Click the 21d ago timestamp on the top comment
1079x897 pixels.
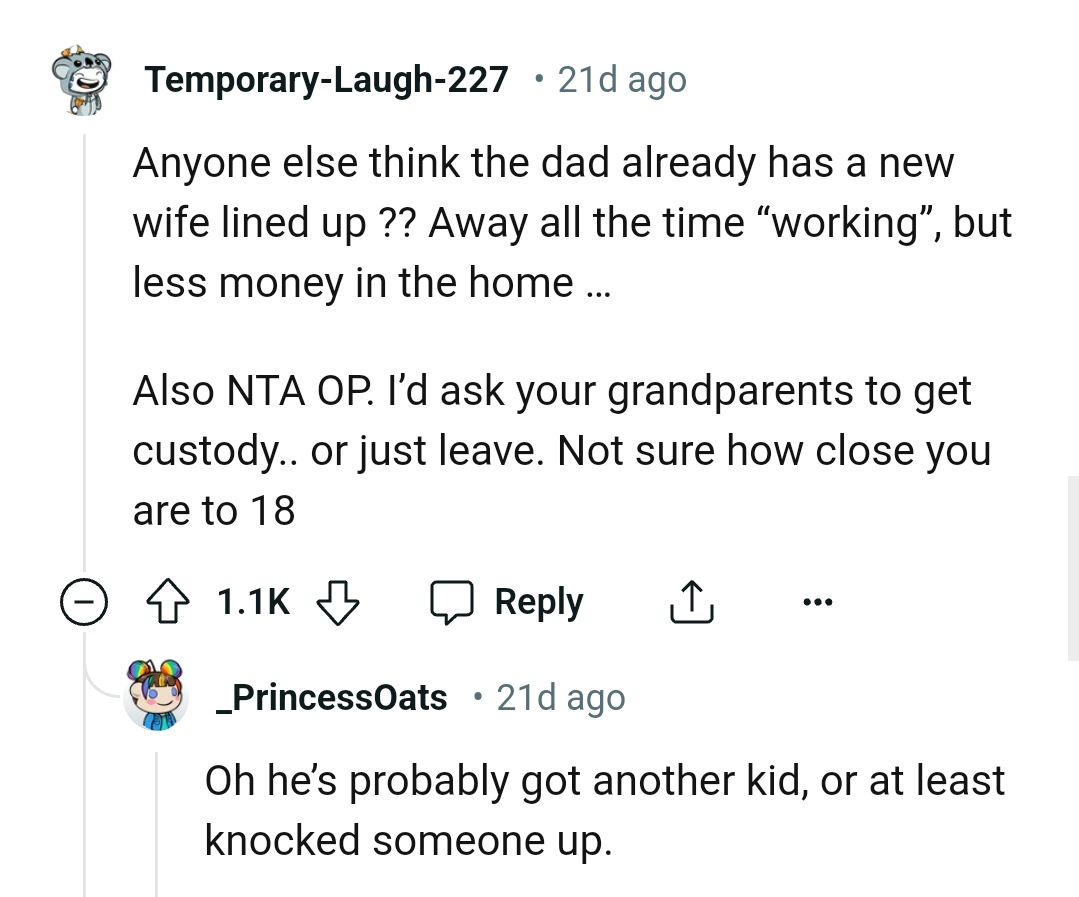(x=618, y=79)
